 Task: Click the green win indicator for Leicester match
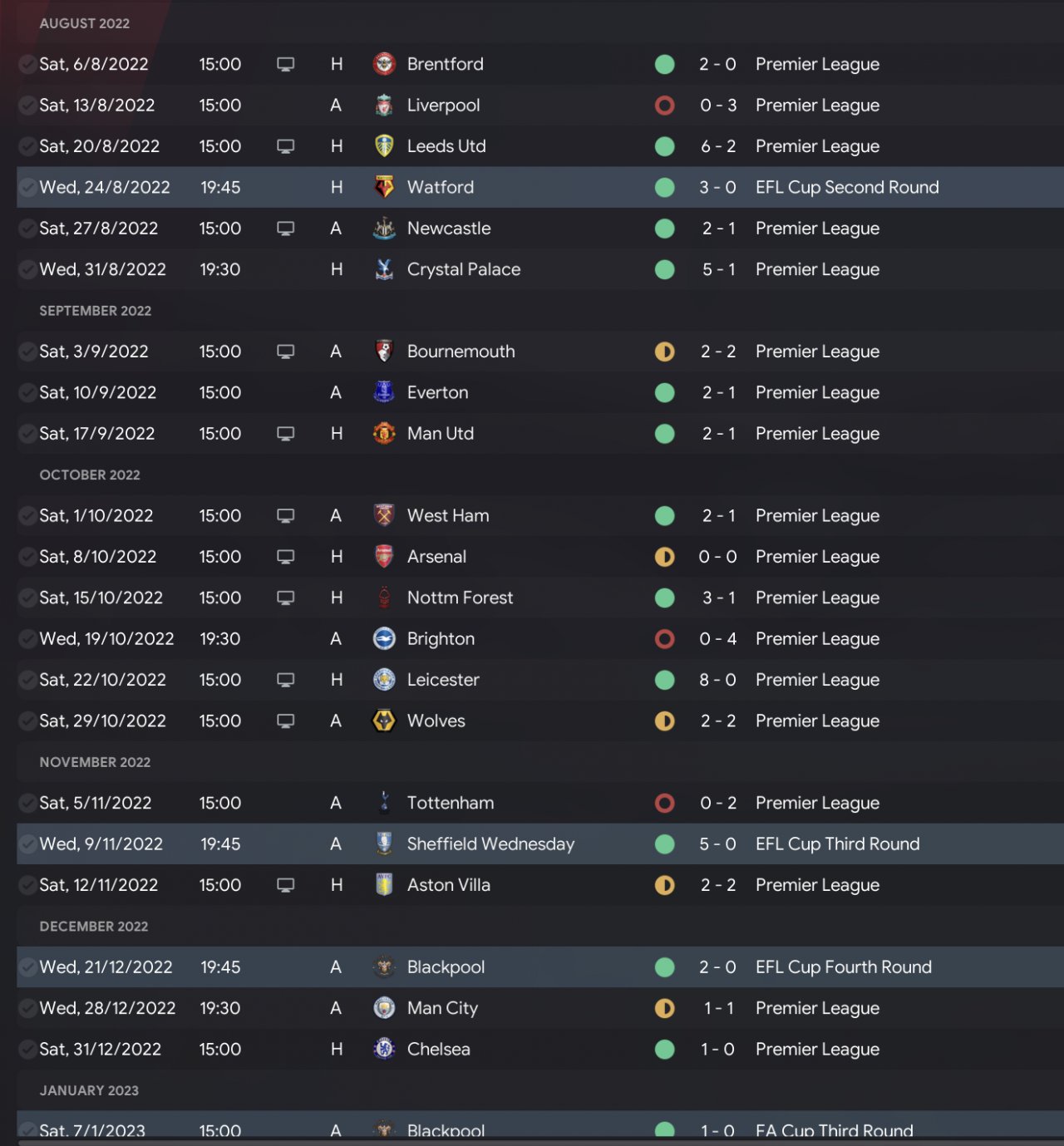(x=664, y=680)
